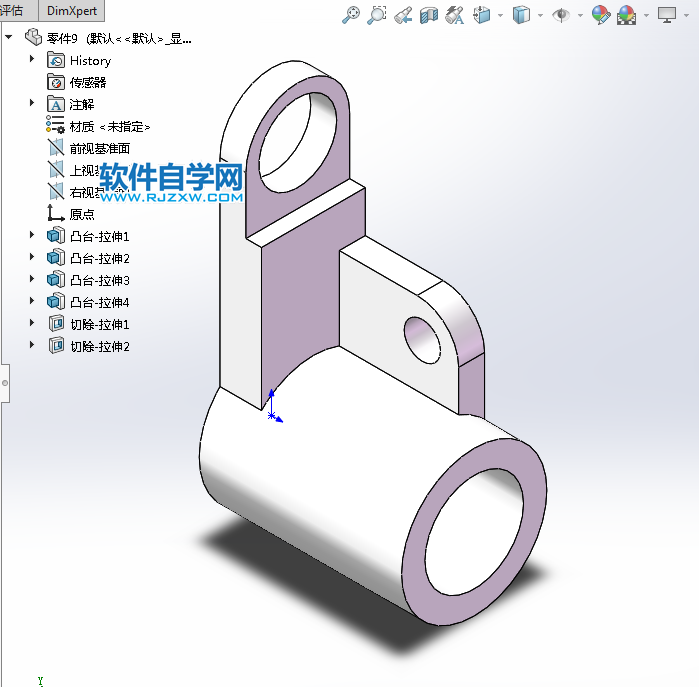Click the View Orientation icon
The width and height of the screenshot is (699, 687).
[x=482, y=15]
